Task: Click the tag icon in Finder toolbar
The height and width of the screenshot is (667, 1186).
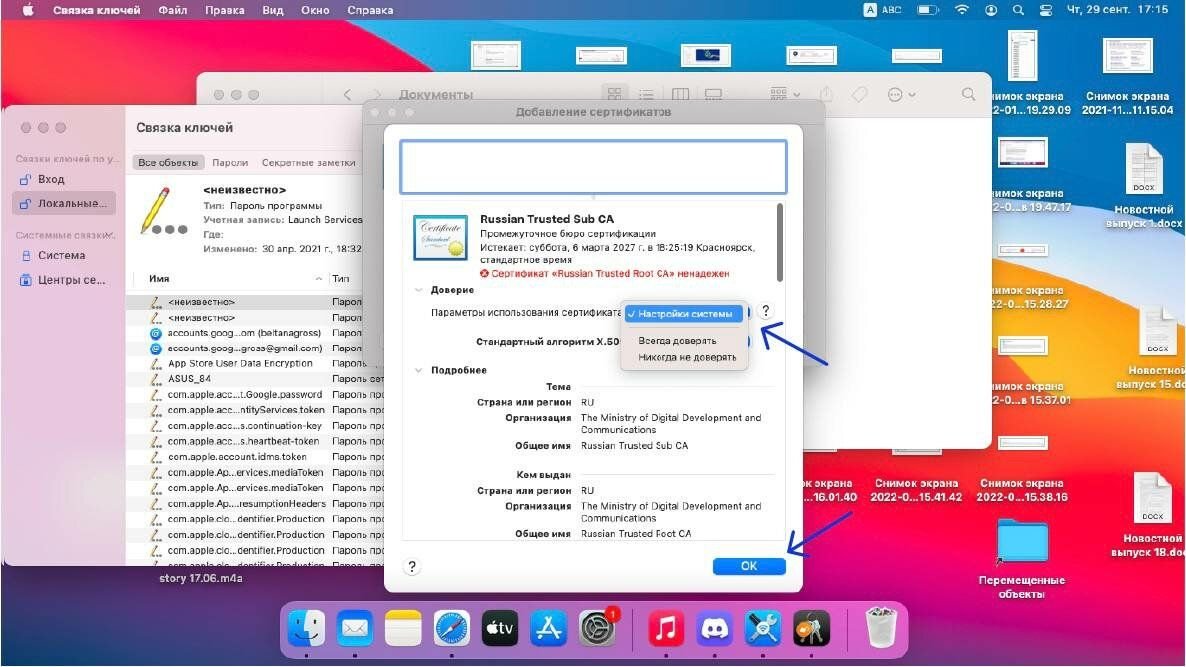Action: [x=859, y=95]
